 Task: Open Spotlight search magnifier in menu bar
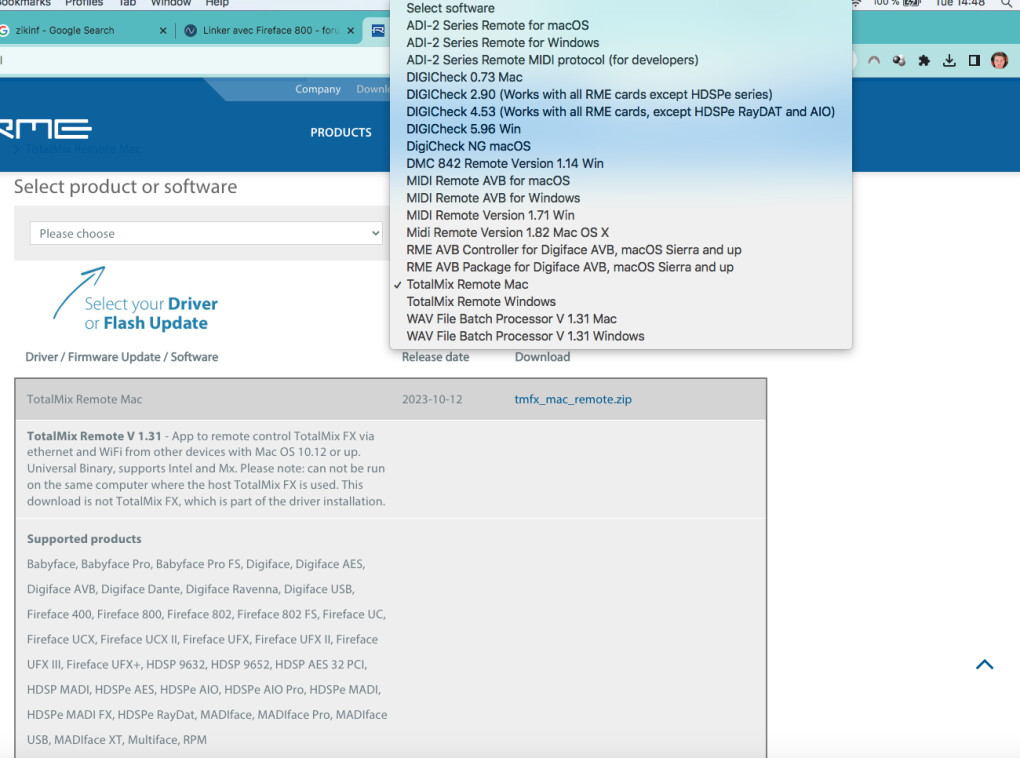[1006, 3]
